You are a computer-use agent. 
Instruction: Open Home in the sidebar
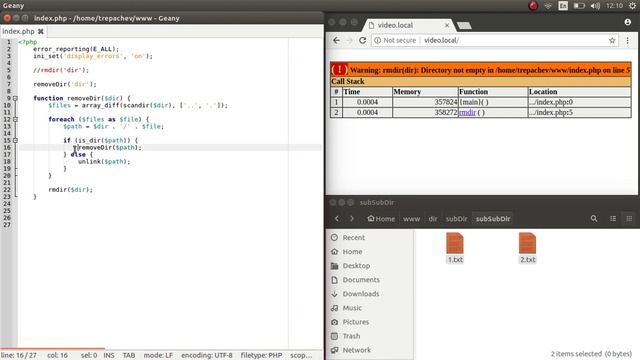click(x=352, y=251)
